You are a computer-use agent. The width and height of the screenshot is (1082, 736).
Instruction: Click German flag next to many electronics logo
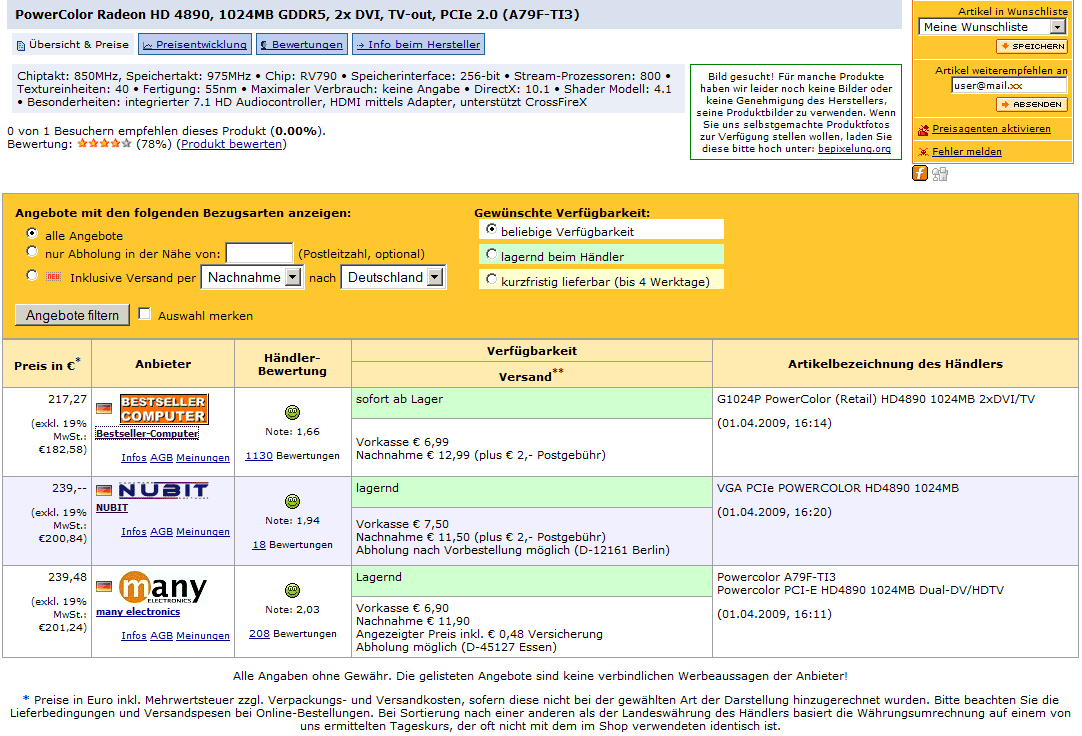pyautogui.click(x=104, y=587)
